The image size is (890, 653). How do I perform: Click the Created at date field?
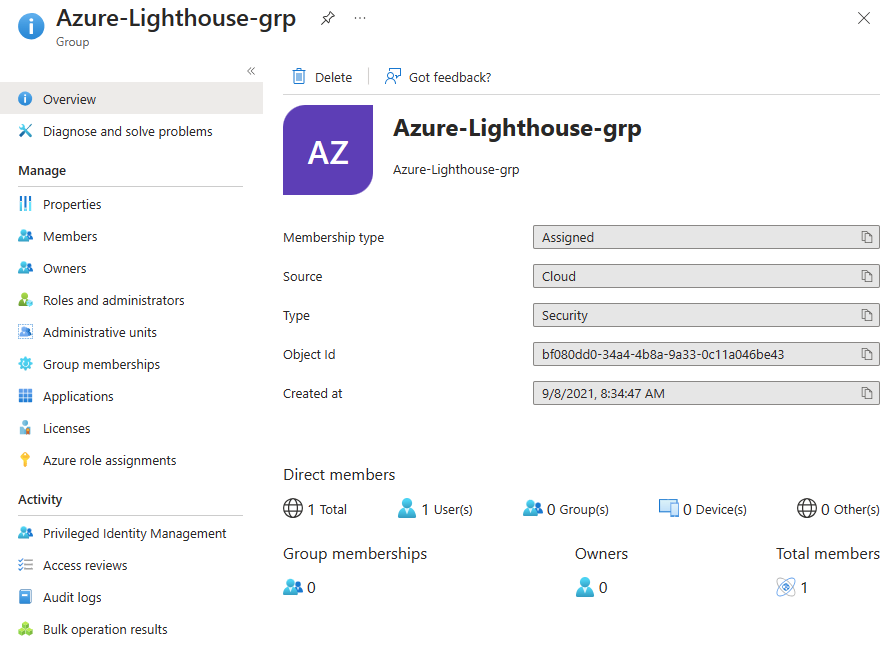706,393
